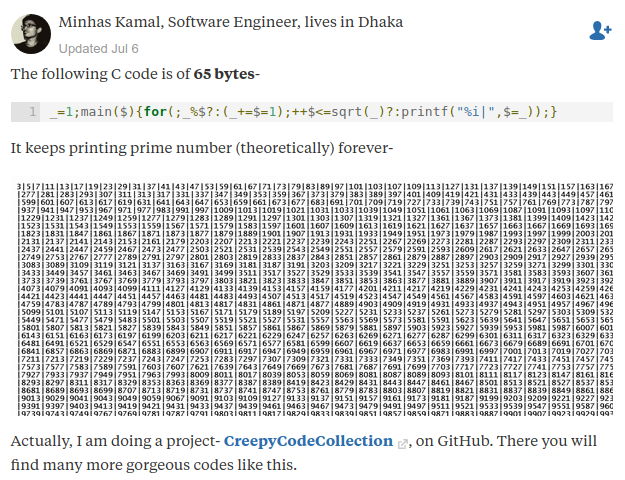
Task: Click the first row of prime output
Action: pyautogui.click(x=315, y=186)
